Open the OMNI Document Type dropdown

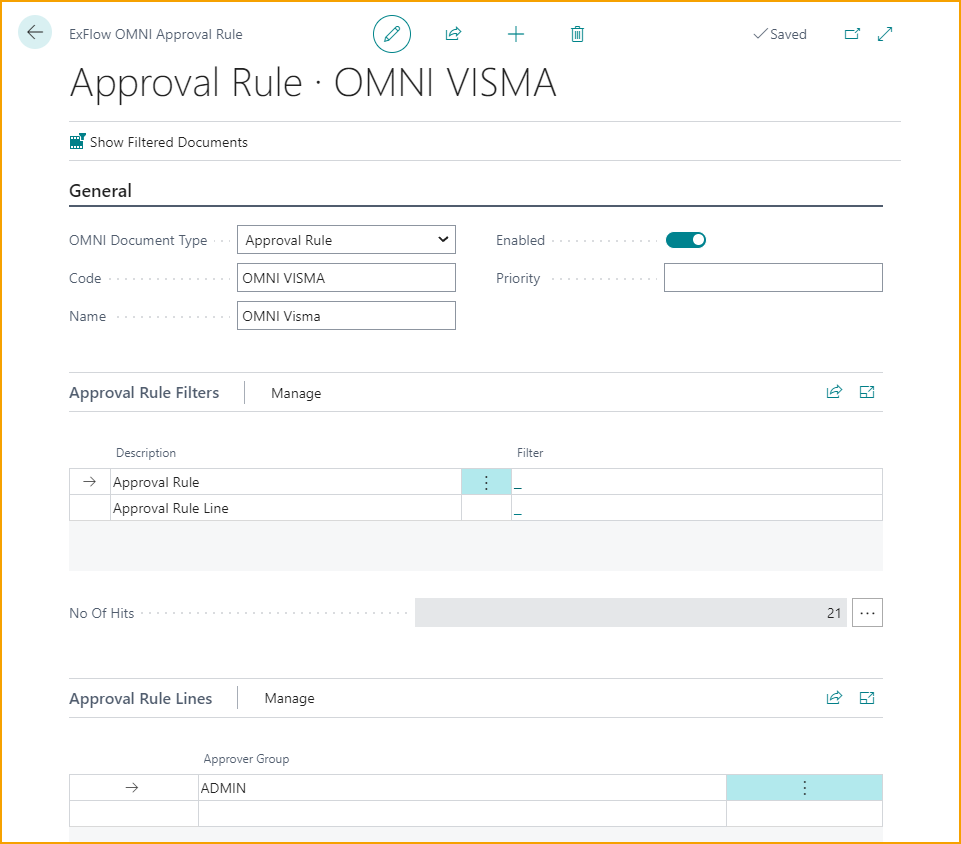443,239
